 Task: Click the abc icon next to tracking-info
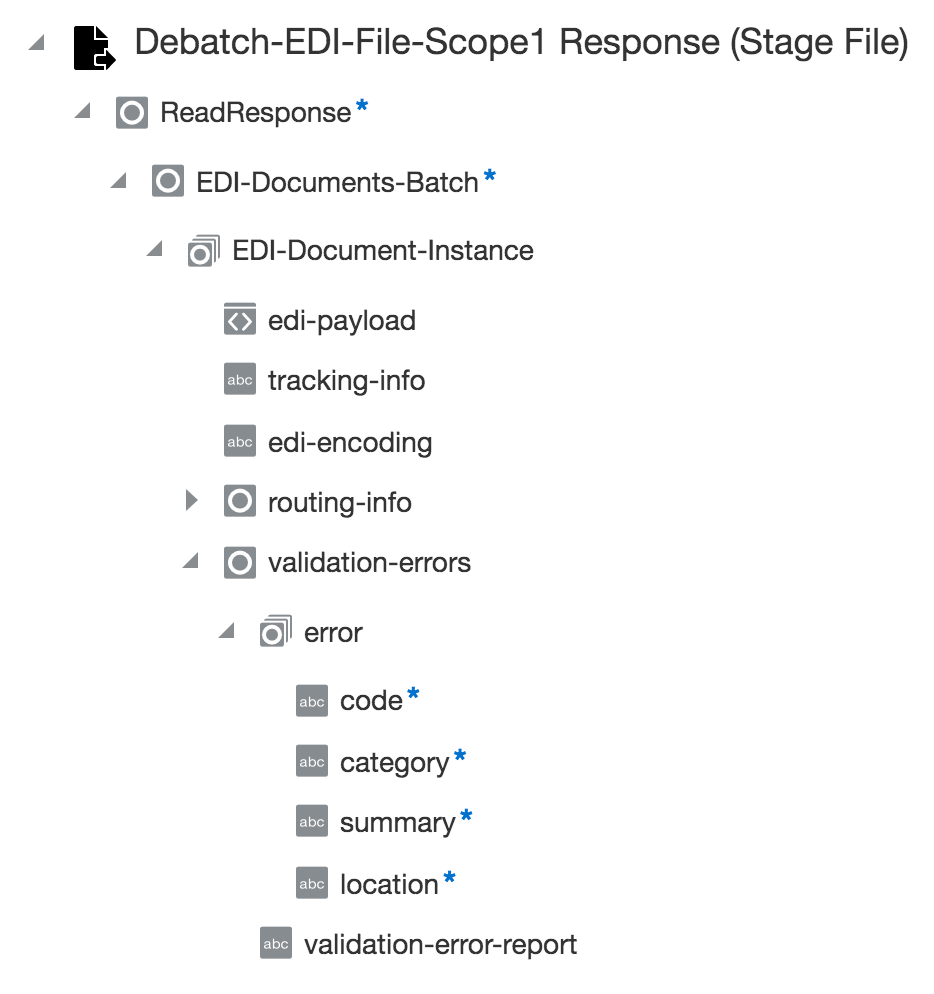(239, 380)
